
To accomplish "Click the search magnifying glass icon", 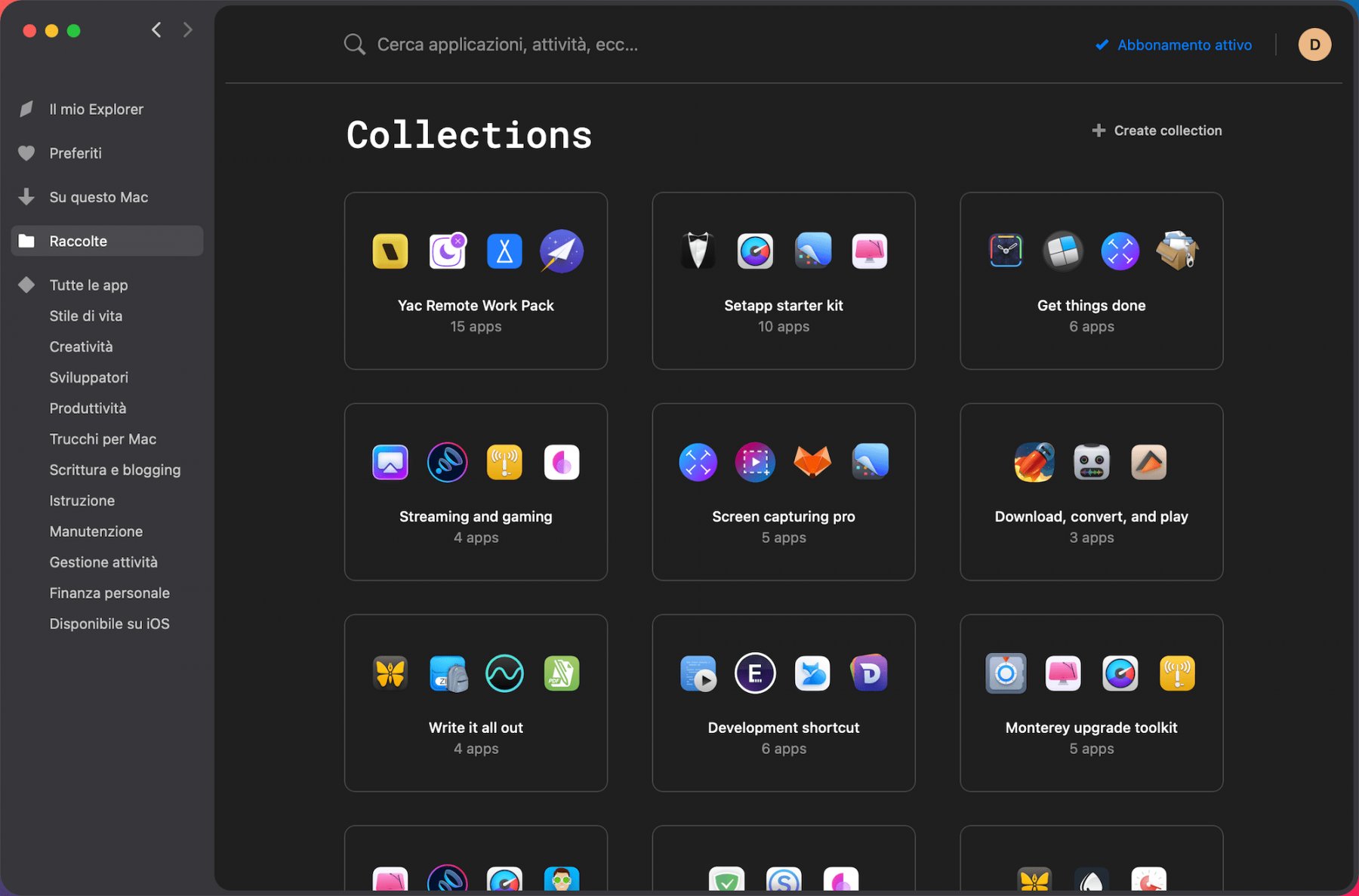I will click(x=354, y=45).
